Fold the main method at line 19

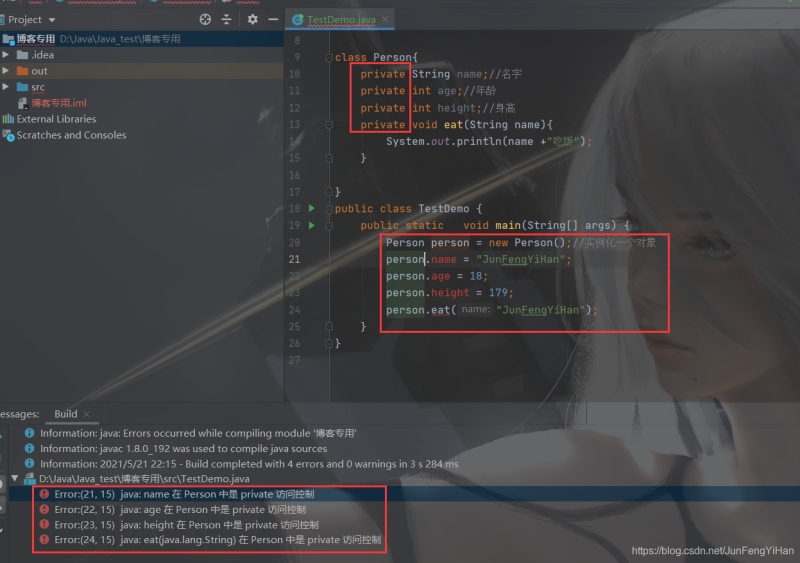point(329,226)
